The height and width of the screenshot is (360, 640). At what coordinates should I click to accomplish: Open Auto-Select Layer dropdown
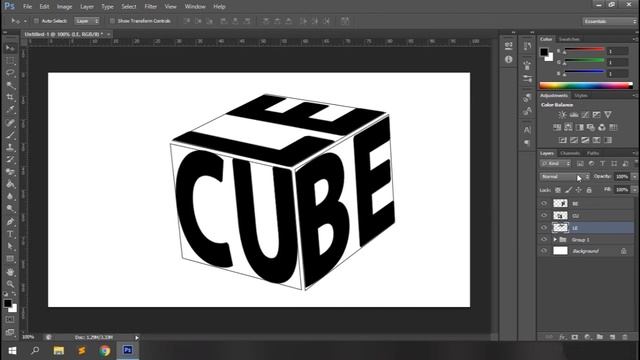click(87, 21)
